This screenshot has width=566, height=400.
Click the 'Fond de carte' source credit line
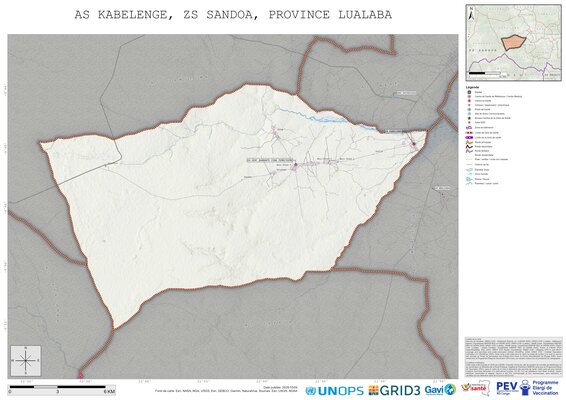[226, 391]
